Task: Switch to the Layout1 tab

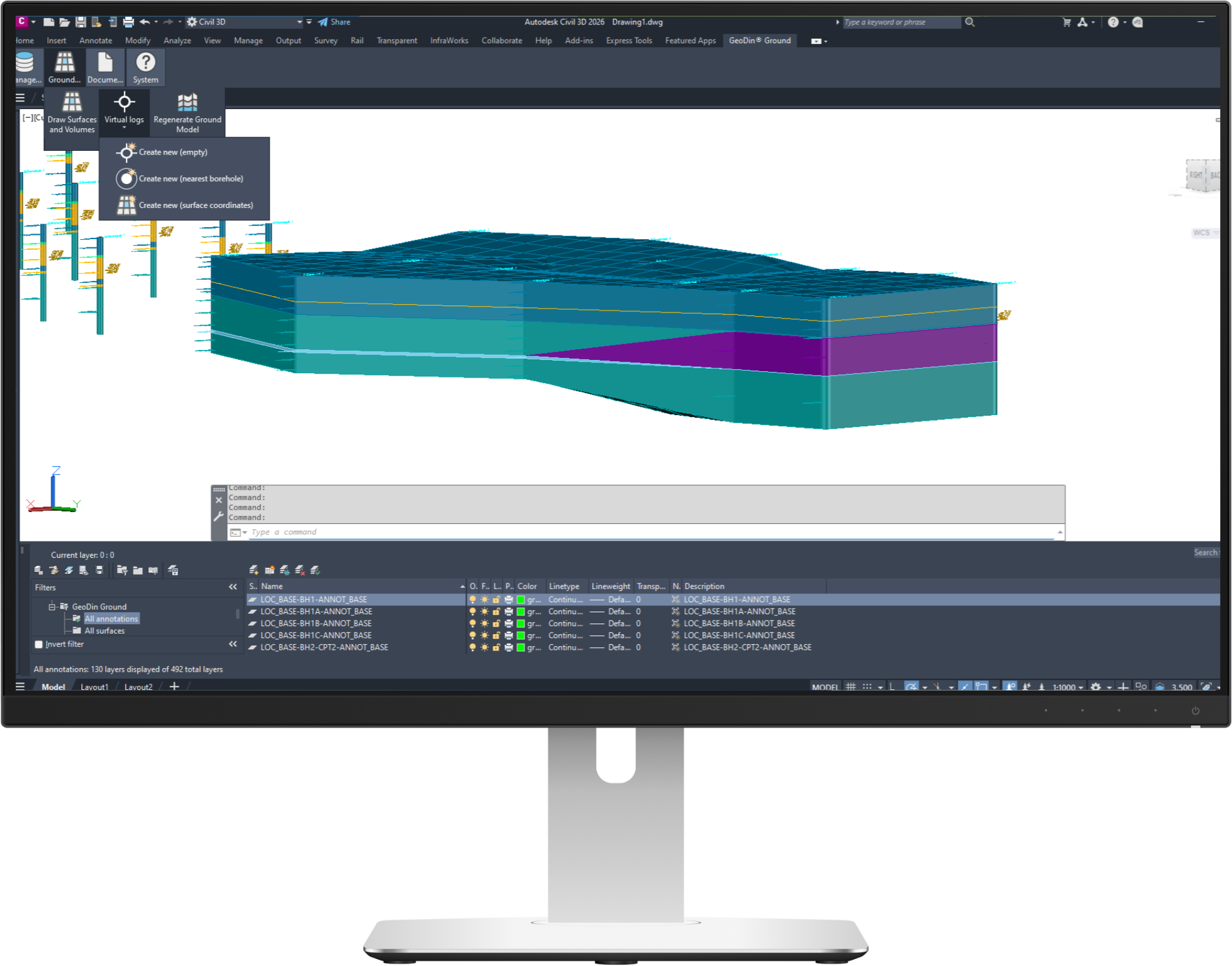Action: 95,687
